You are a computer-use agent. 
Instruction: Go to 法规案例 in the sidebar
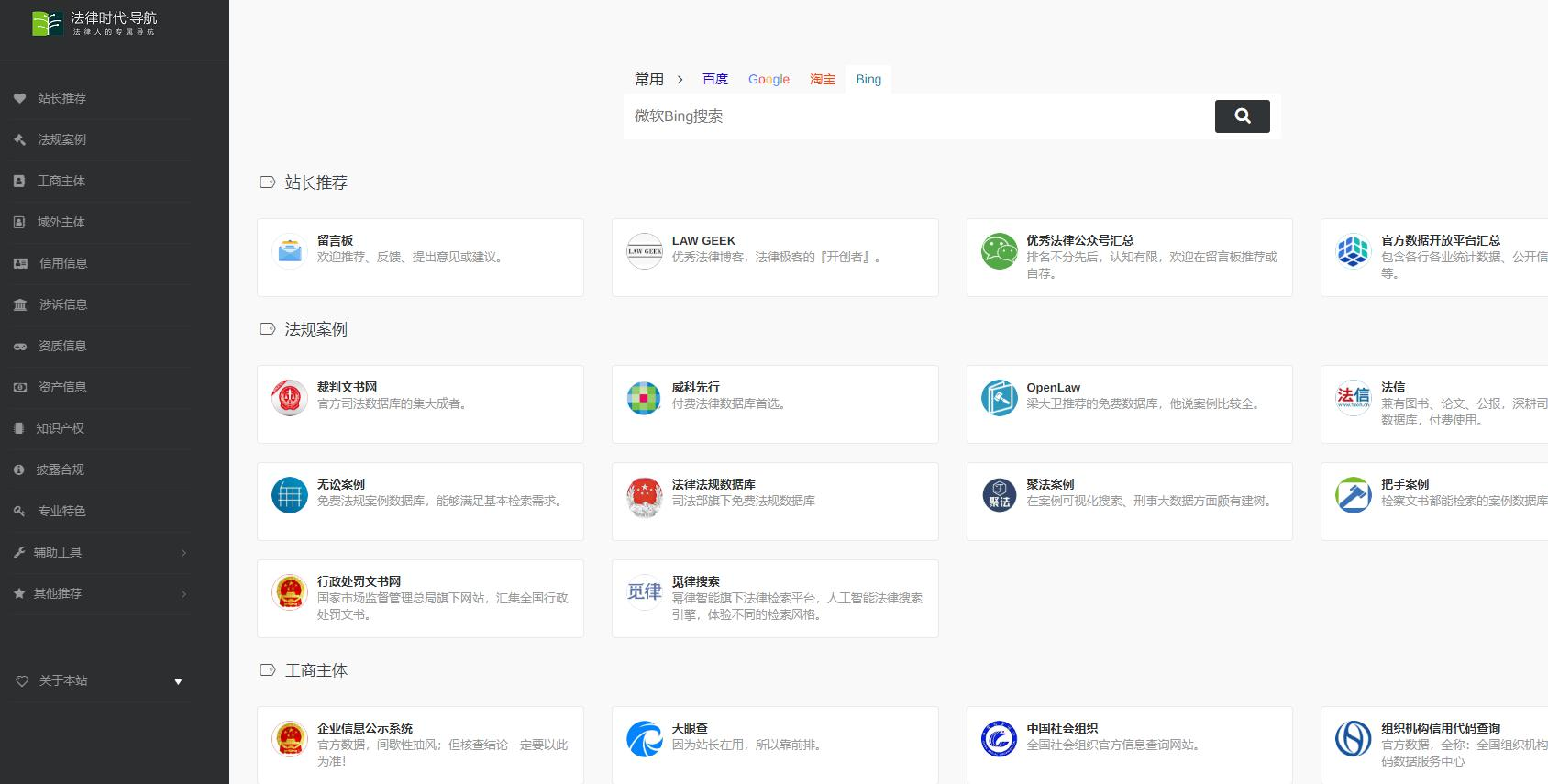(62, 139)
